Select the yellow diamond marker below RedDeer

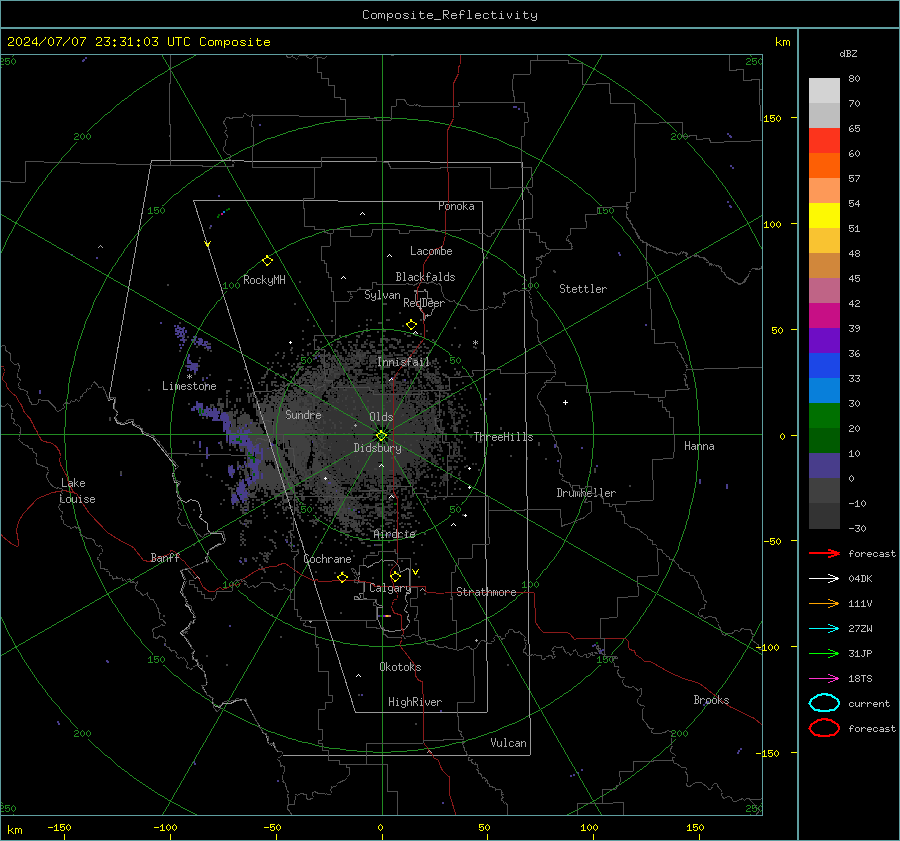click(412, 325)
